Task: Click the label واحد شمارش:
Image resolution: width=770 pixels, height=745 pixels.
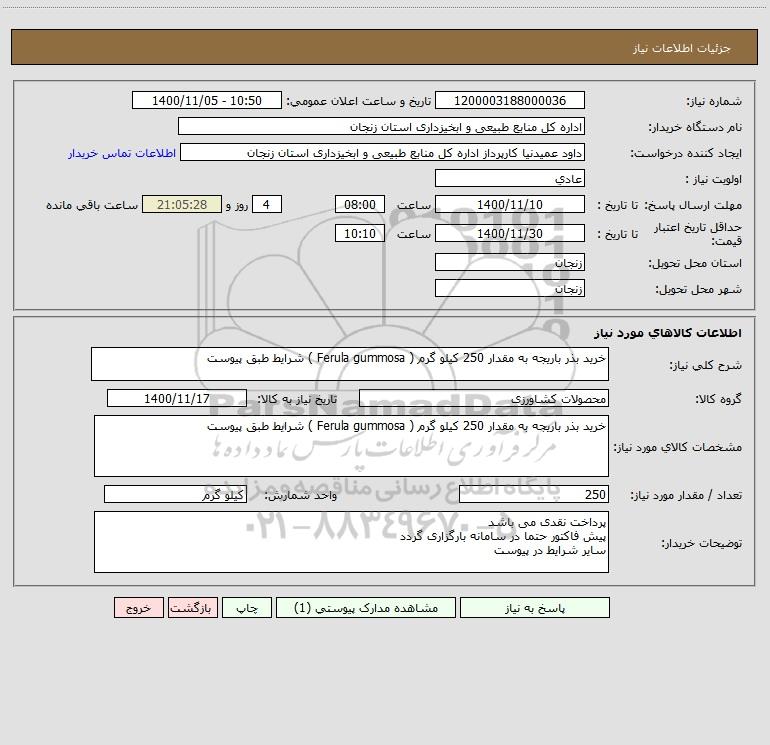Action: (x=301, y=495)
